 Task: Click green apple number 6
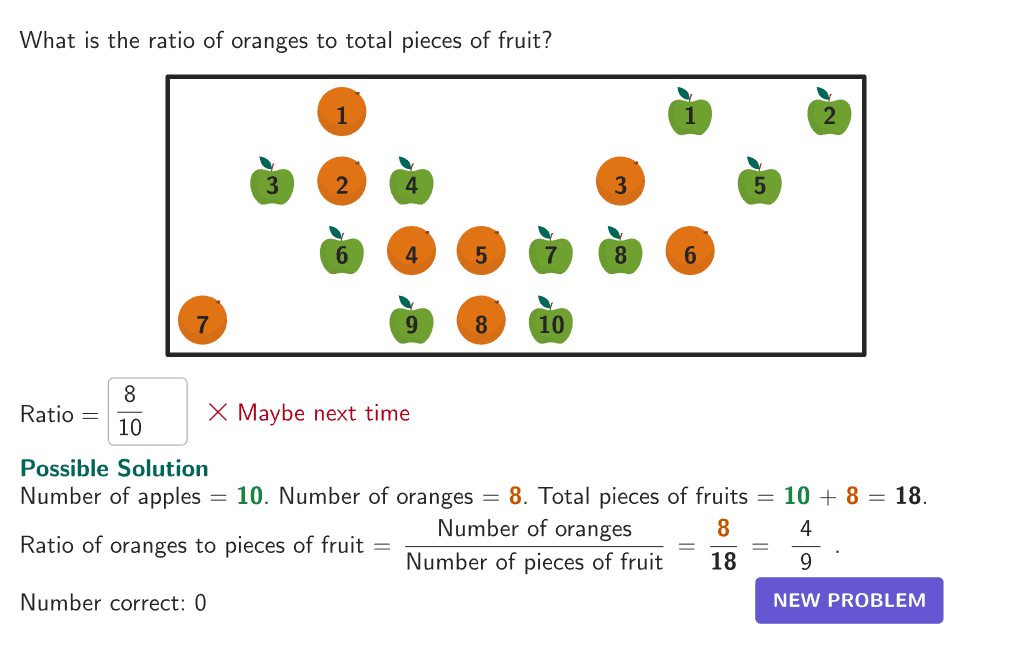tap(341, 254)
